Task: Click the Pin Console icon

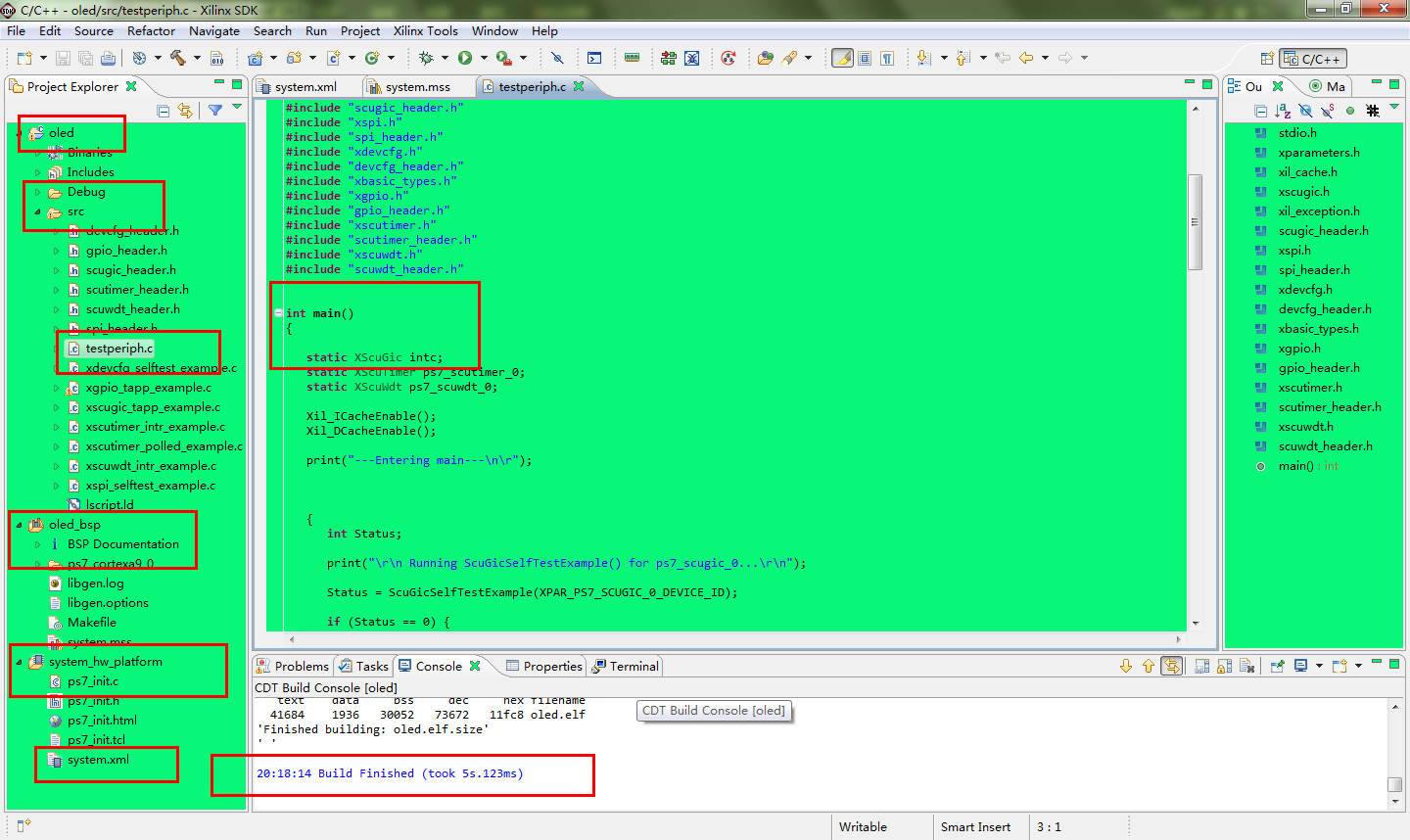Action: tap(1277, 666)
